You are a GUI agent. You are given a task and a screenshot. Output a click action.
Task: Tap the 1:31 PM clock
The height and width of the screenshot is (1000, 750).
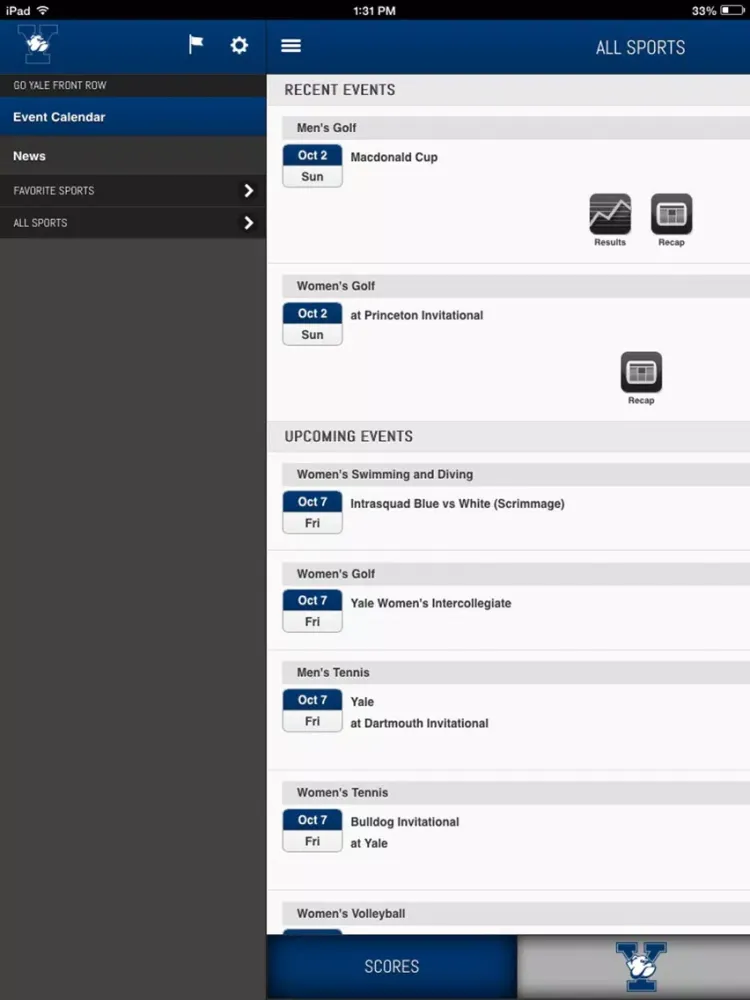tap(374, 11)
